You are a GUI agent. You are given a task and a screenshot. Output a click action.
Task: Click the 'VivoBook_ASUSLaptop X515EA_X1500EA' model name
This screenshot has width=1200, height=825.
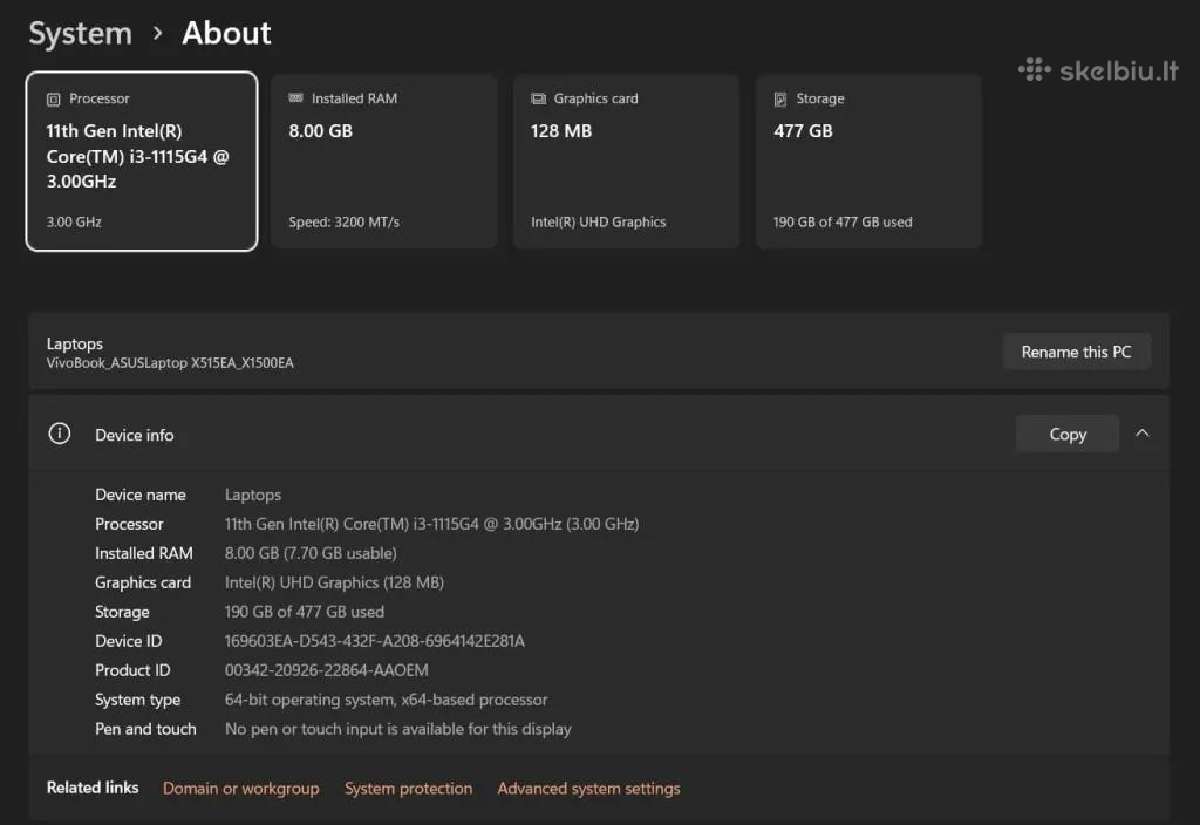click(x=170, y=363)
